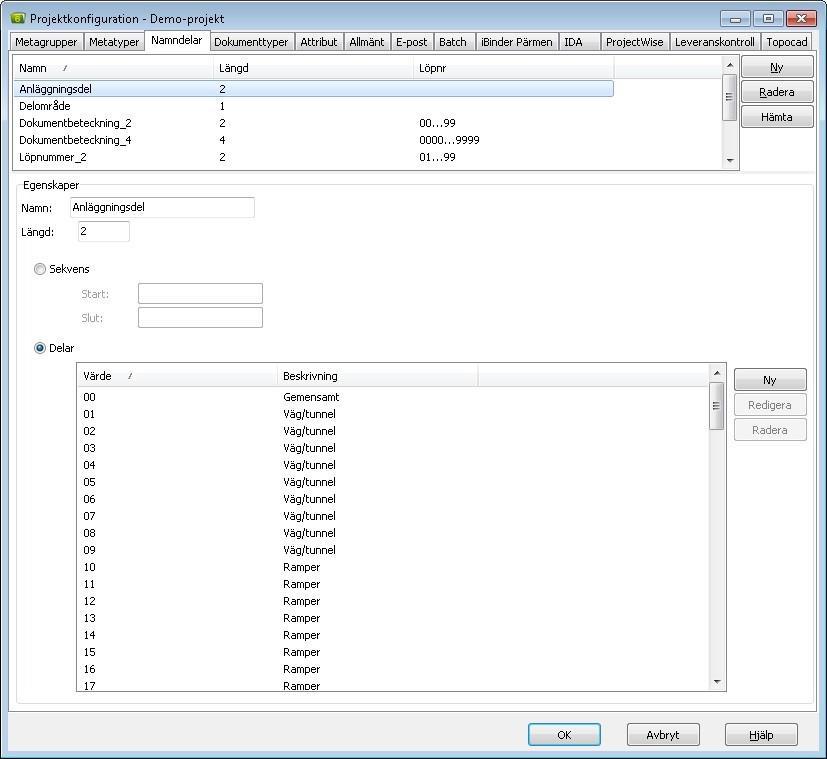Click the Delar values list scrollbar thumb
The image size is (827, 759).
click(717, 406)
